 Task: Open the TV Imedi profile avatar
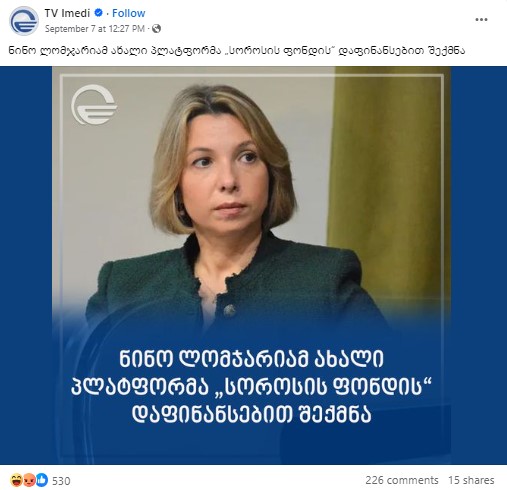[24, 21]
